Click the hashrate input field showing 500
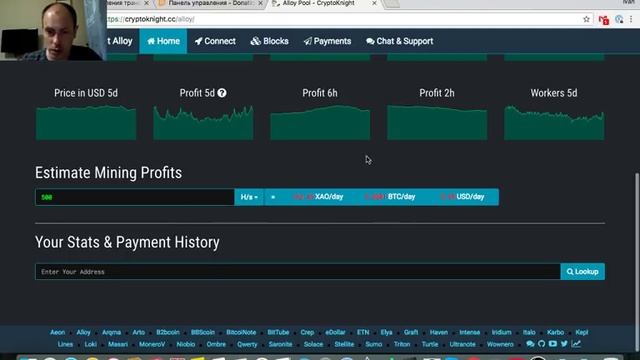 (135, 197)
